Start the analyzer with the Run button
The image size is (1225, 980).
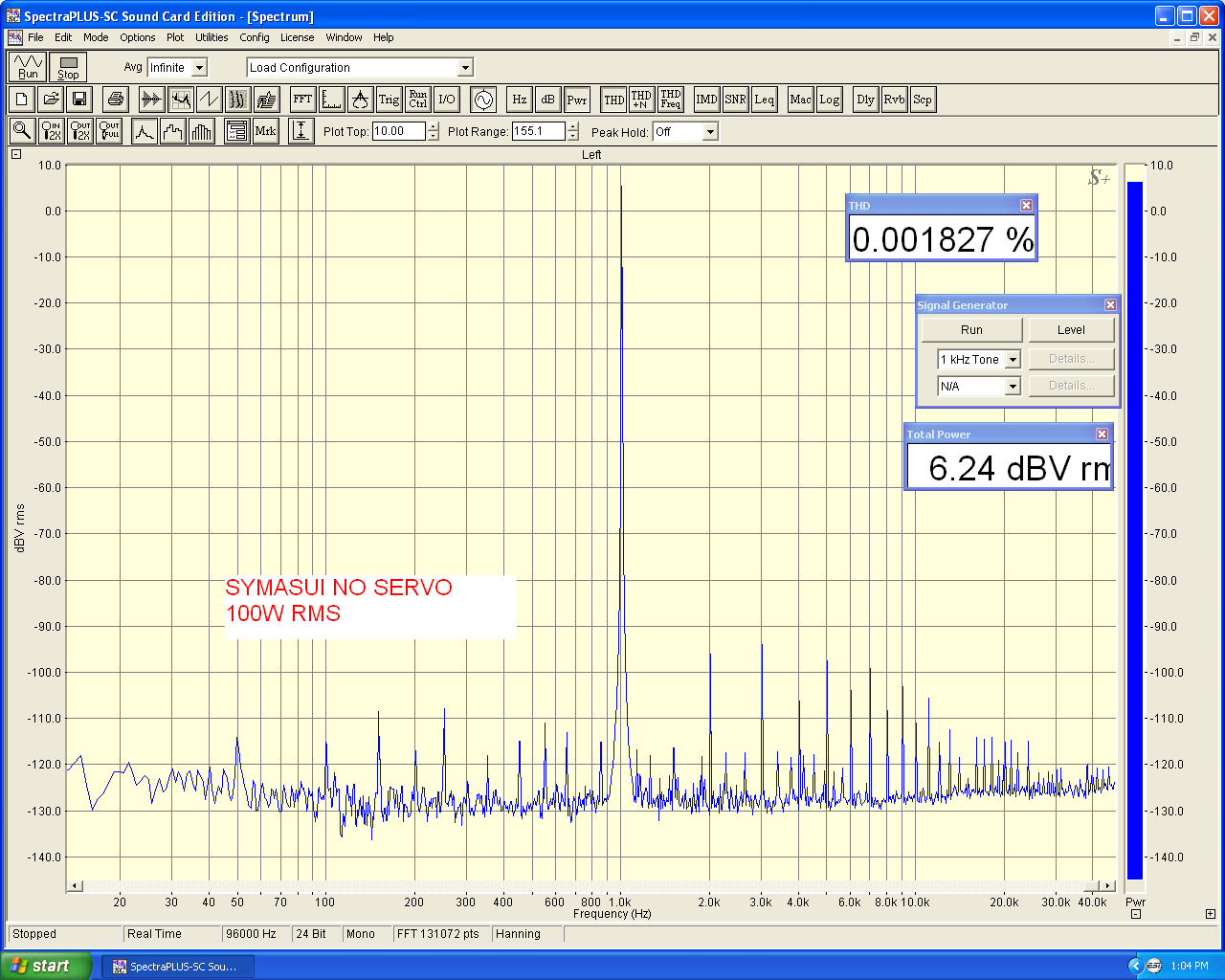(28, 67)
